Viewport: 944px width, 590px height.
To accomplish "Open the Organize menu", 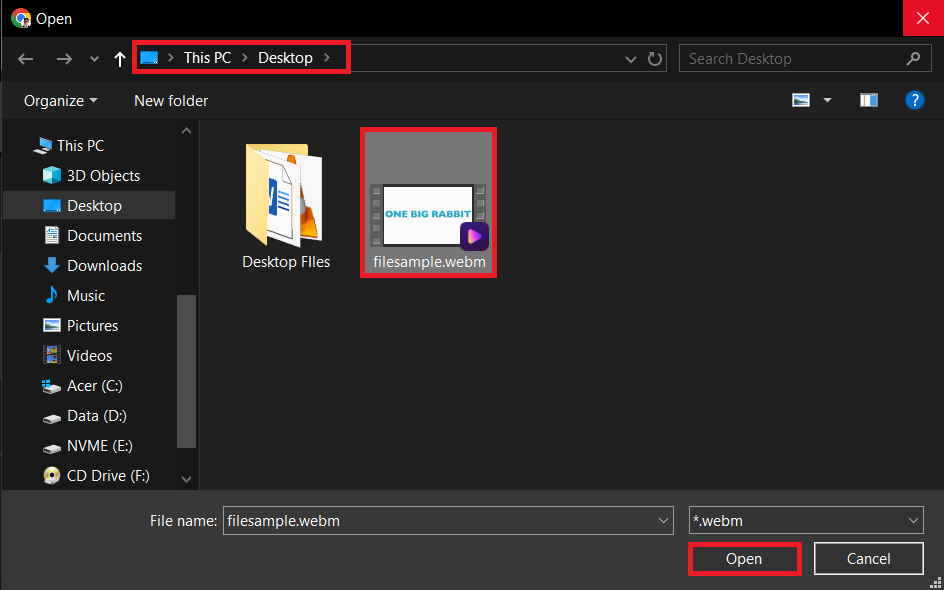I will [60, 101].
